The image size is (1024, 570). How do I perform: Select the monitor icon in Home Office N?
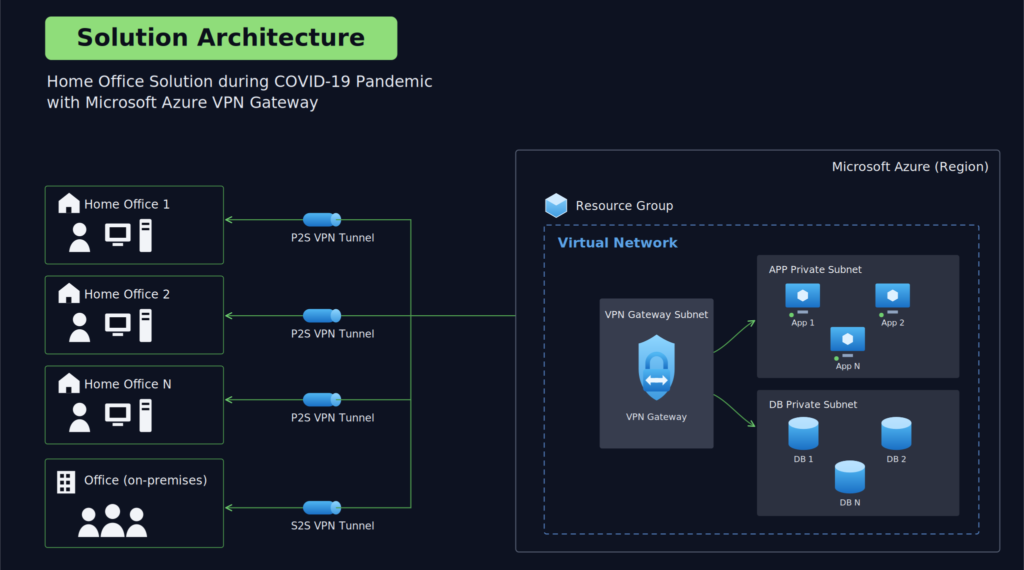[x=118, y=415]
